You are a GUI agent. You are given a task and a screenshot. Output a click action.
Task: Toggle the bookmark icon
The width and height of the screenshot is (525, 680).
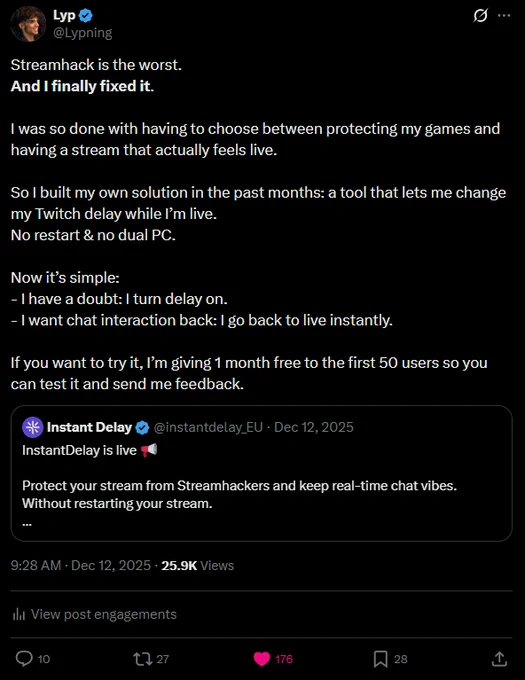(381, 659)
